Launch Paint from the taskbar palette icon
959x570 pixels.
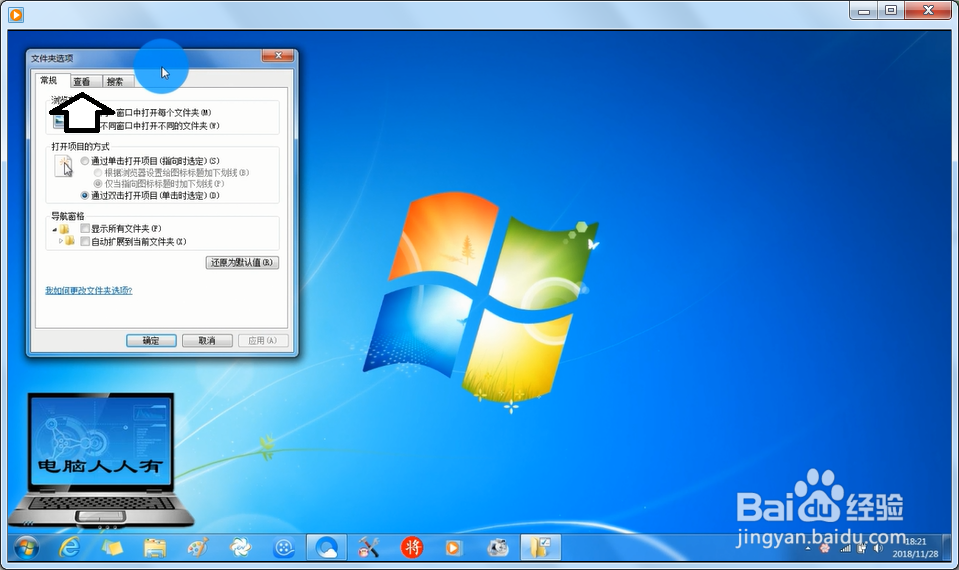coord(198,547)
